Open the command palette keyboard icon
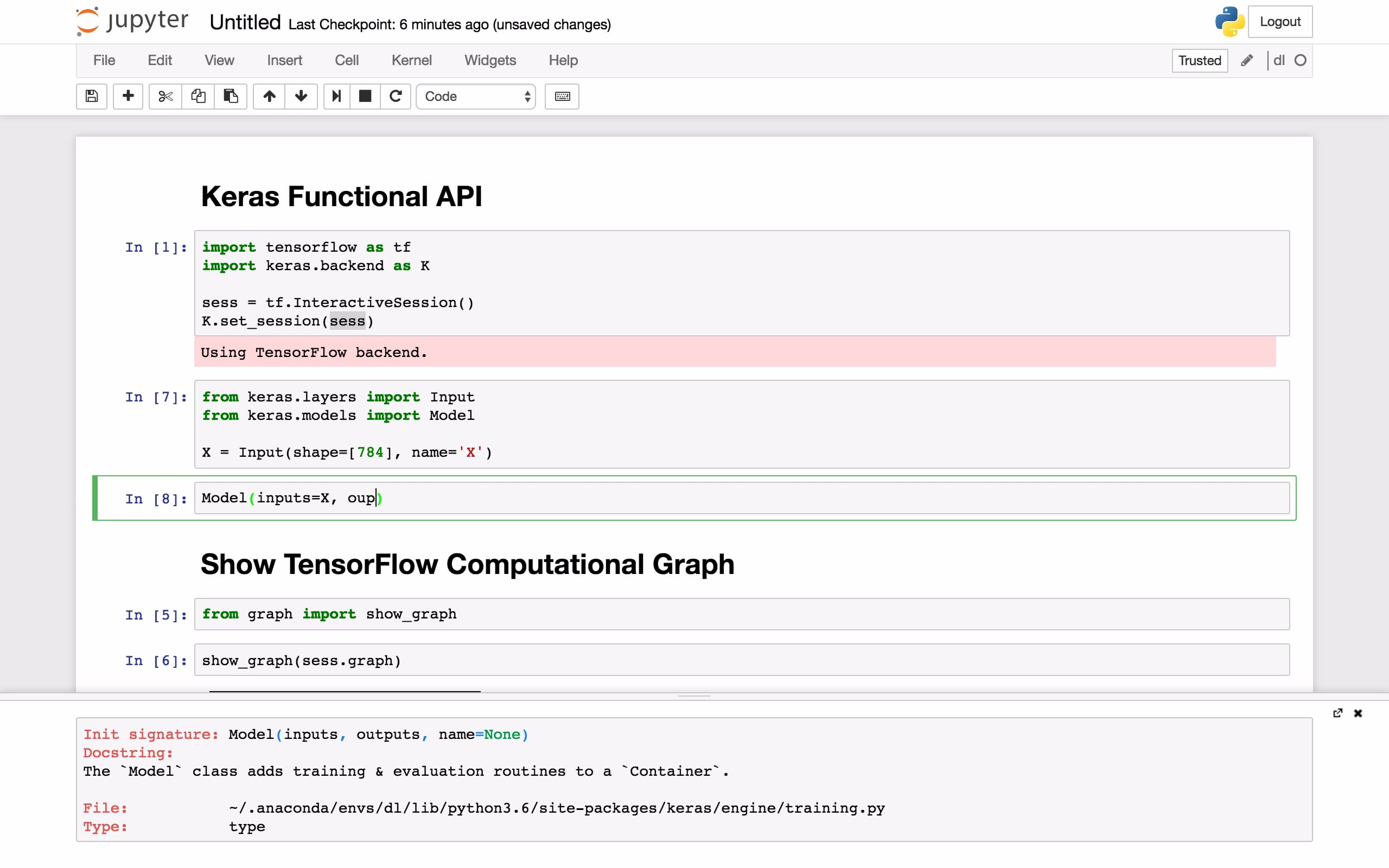 pyautogui.click(x=562, y=97)
